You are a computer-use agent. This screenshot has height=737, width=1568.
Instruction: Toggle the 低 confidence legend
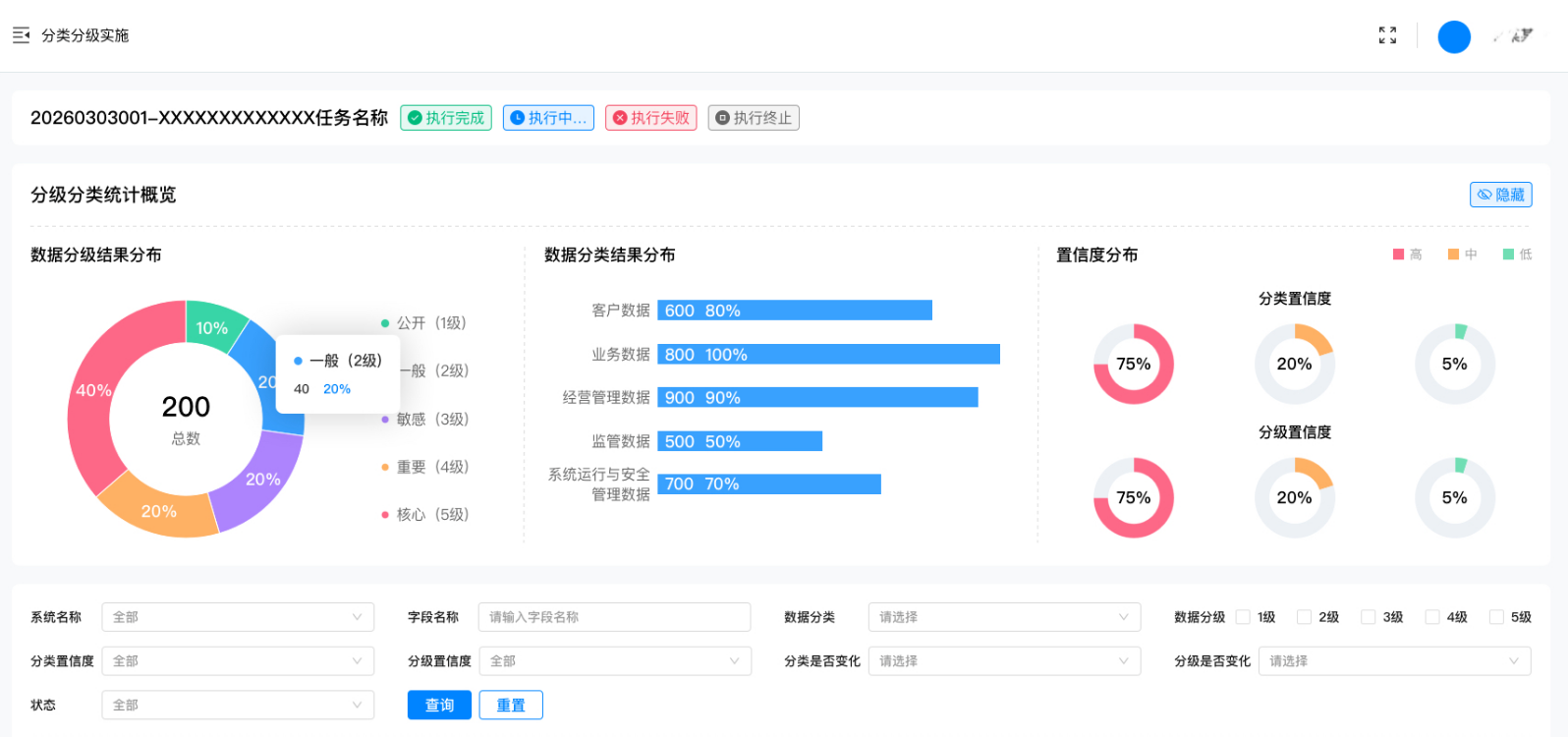coord(1517,255)
